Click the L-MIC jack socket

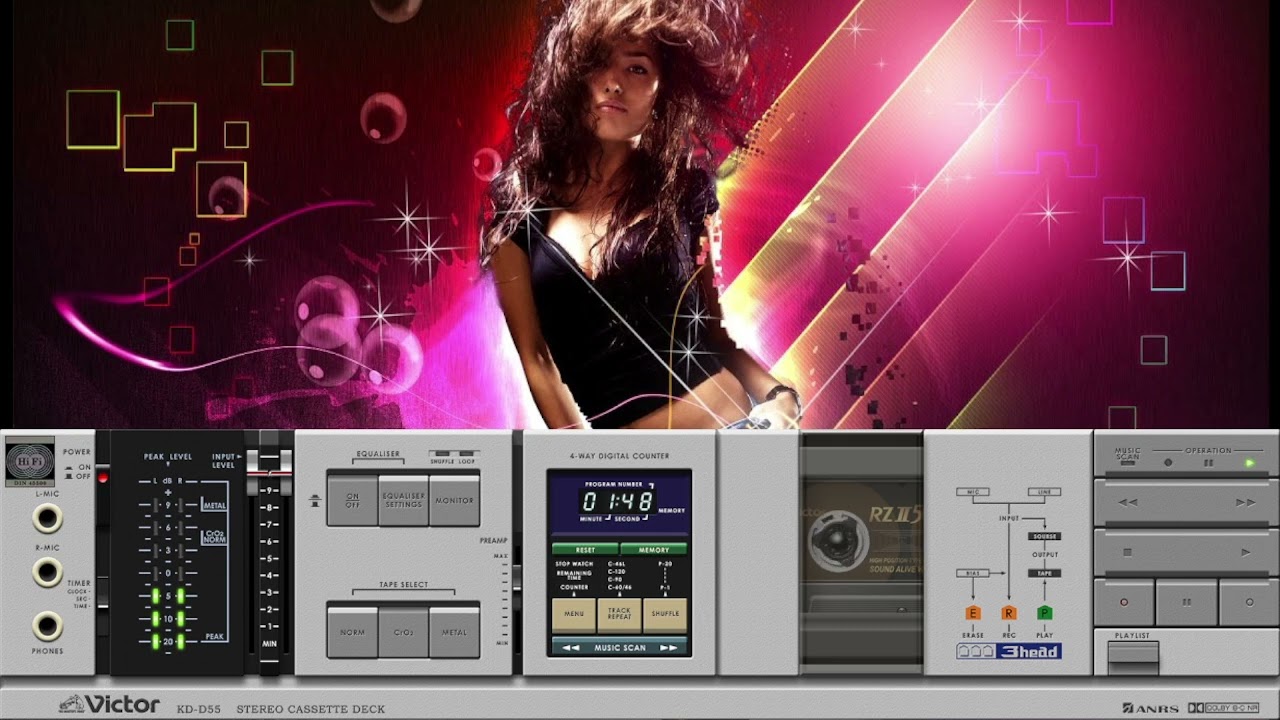click(47, 518)
